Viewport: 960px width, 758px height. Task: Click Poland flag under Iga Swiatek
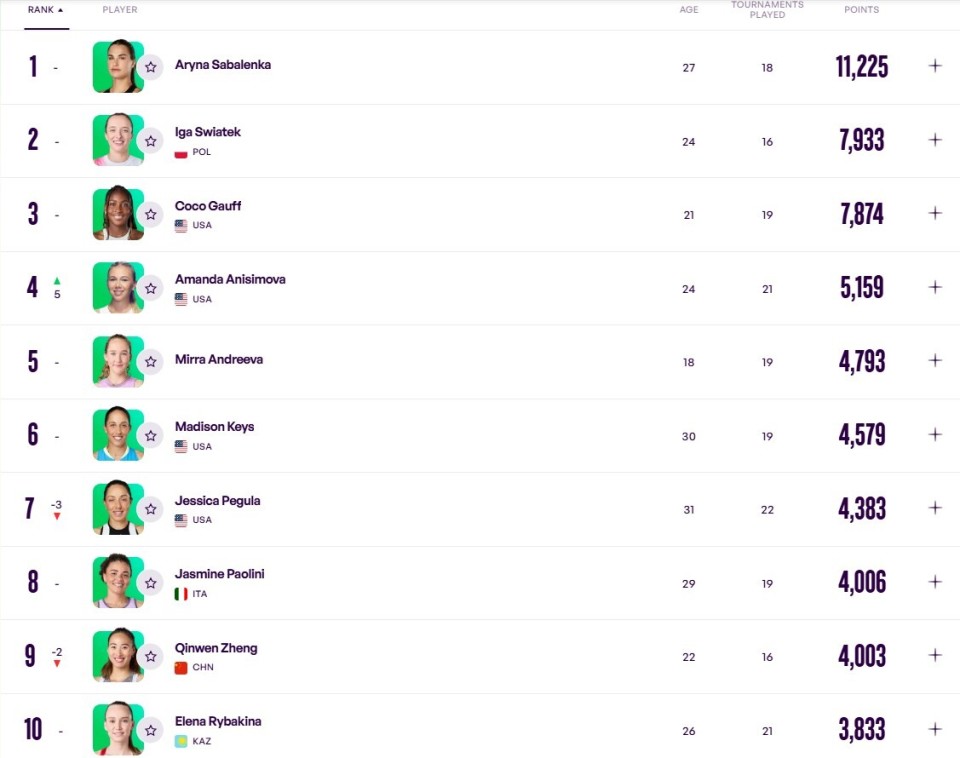click(x=181, y=153)
